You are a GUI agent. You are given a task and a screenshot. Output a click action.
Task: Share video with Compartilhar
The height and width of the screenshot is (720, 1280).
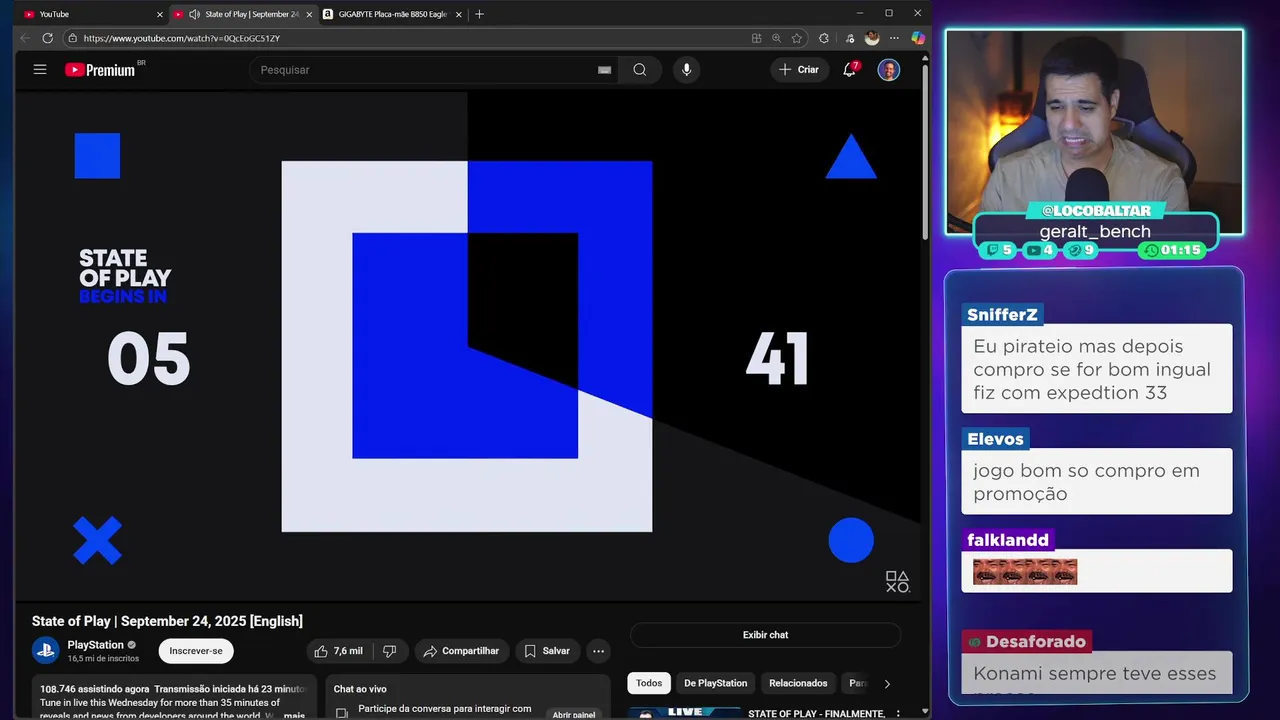(x=461, y=651)
